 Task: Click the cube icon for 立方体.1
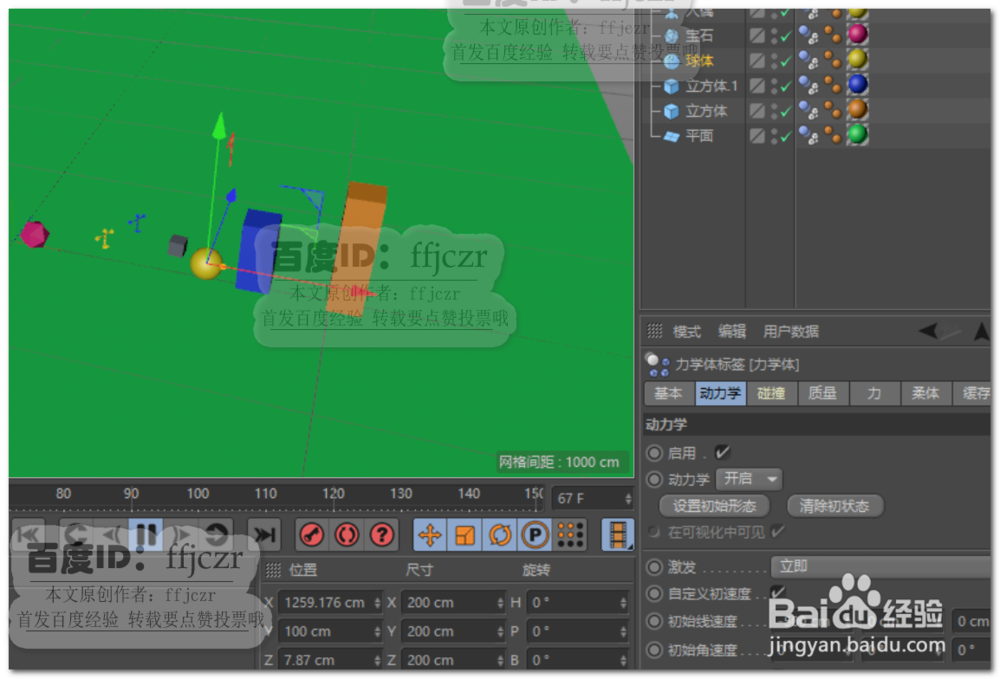coord(671,86)
